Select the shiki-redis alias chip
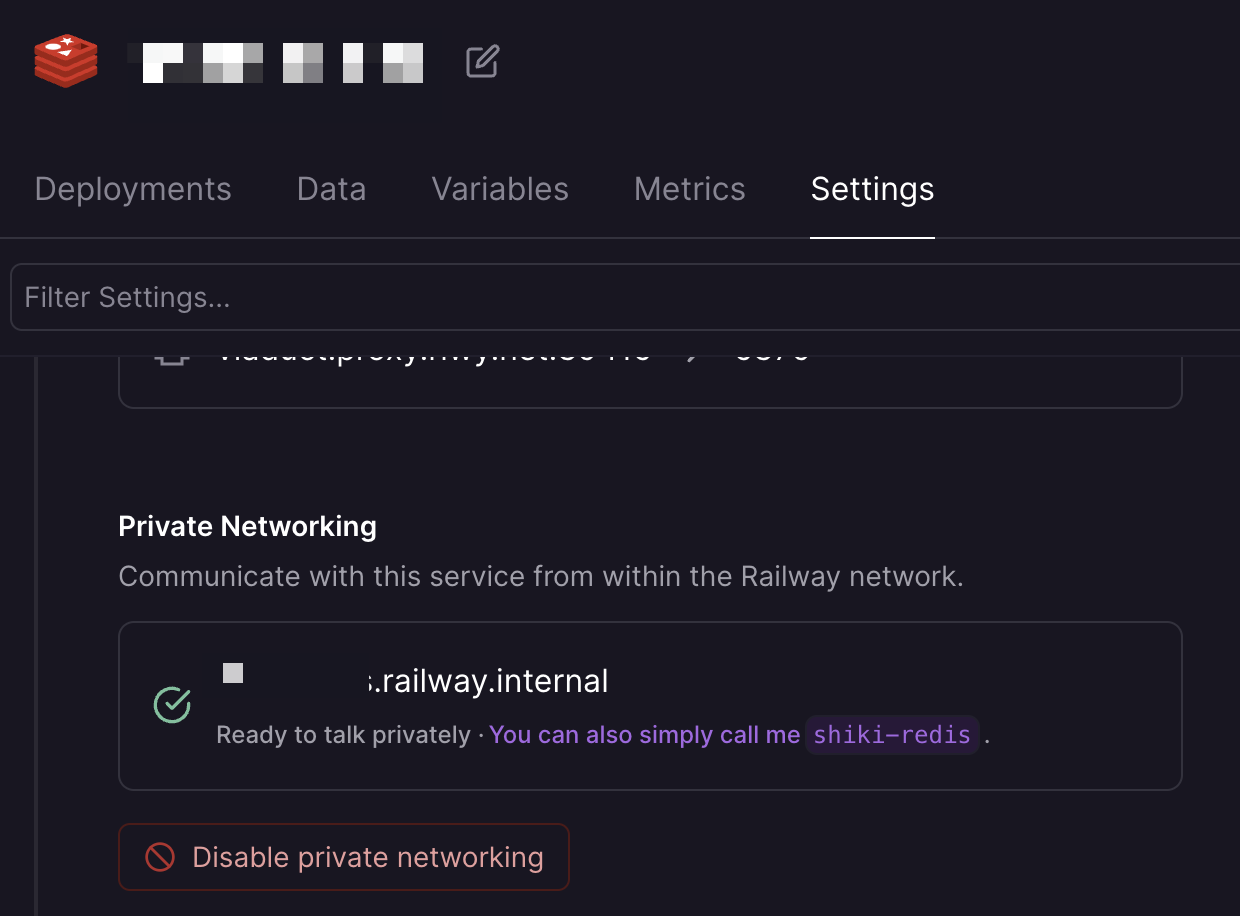This screenshot has height=916, width=1240. click(891, 735)
